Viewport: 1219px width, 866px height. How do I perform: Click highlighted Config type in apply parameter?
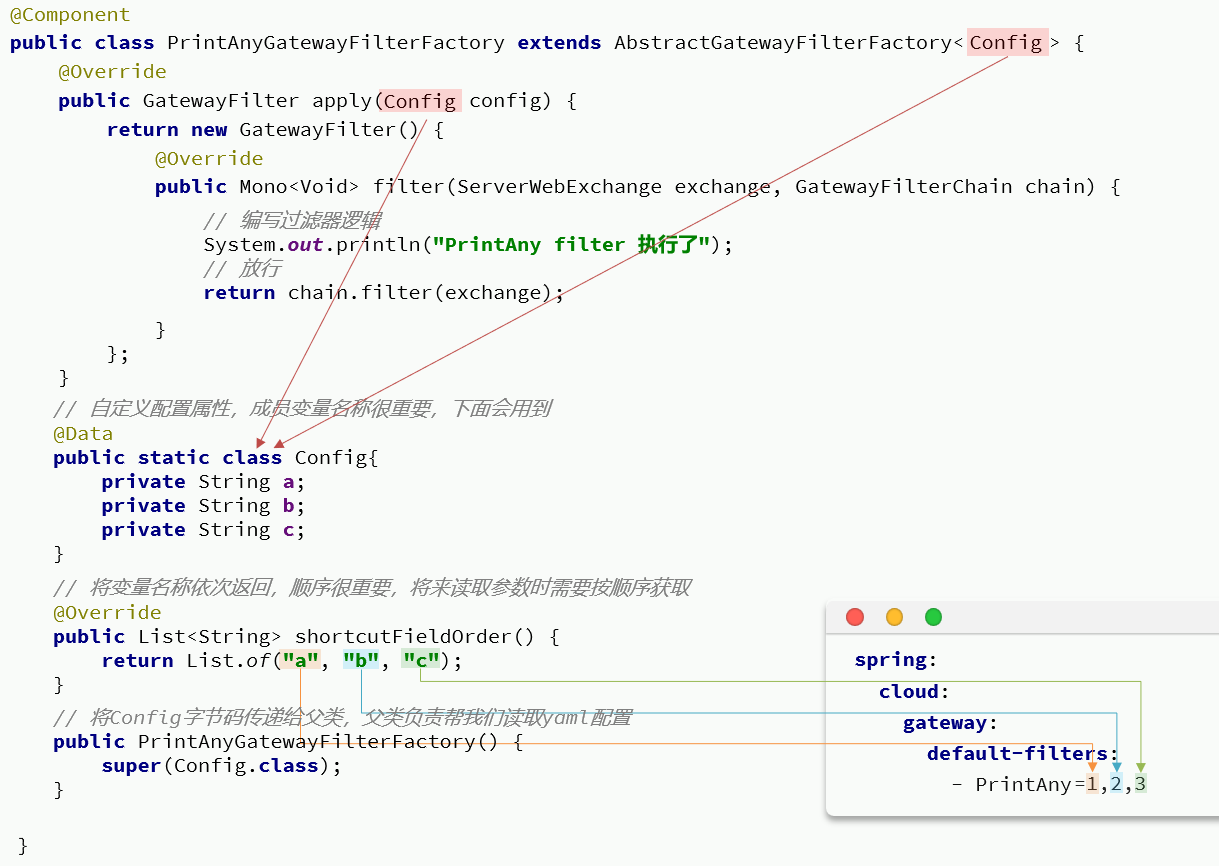click(420, 101)
